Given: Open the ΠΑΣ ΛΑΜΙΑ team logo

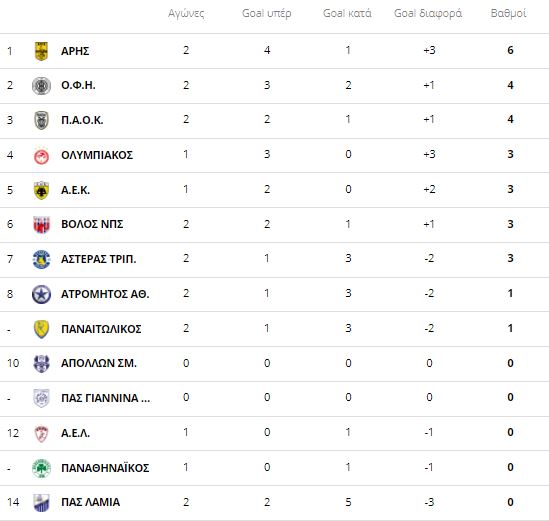Looking at the screenshot, I should [41, 502].
